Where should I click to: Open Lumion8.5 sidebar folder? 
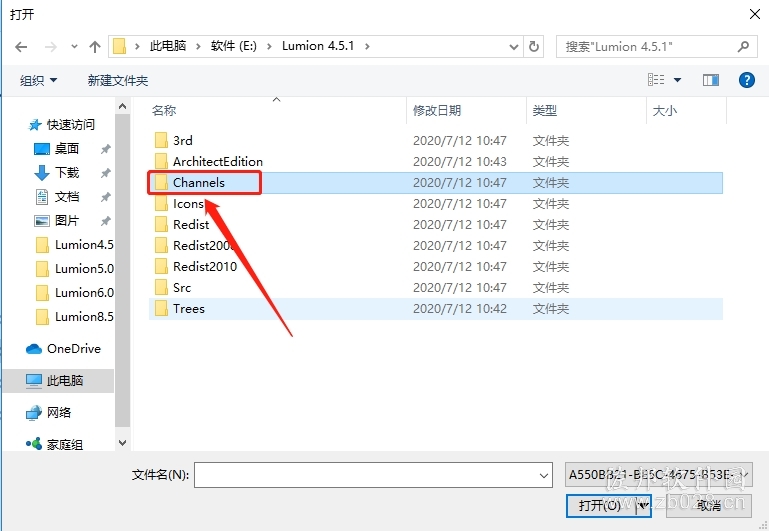click(75, 317)
